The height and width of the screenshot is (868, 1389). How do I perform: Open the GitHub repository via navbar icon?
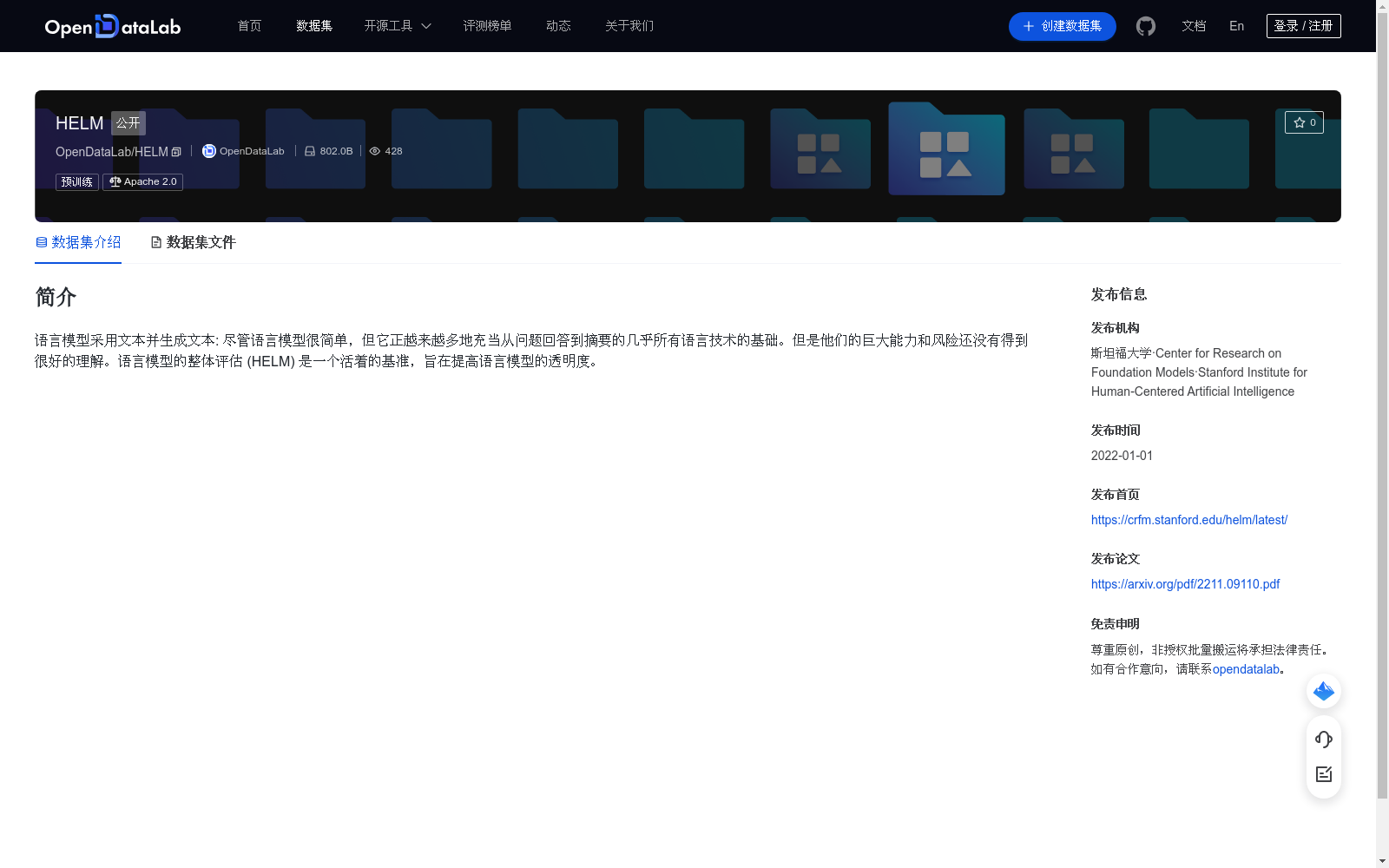(1145, 26)
